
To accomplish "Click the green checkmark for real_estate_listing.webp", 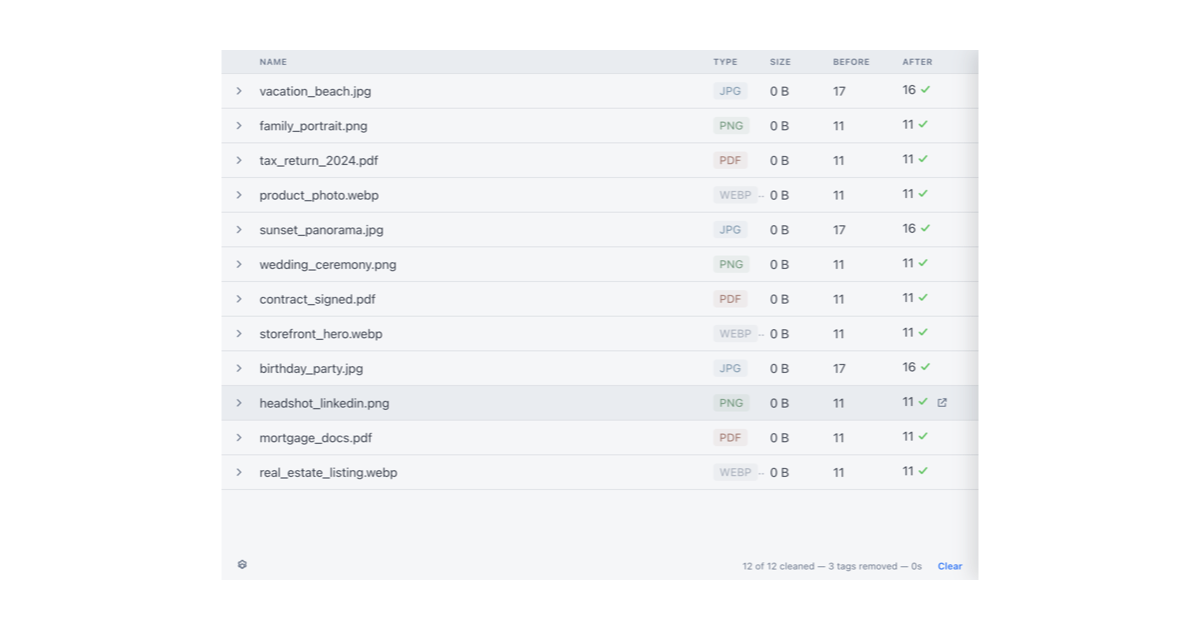I will 923,471.
